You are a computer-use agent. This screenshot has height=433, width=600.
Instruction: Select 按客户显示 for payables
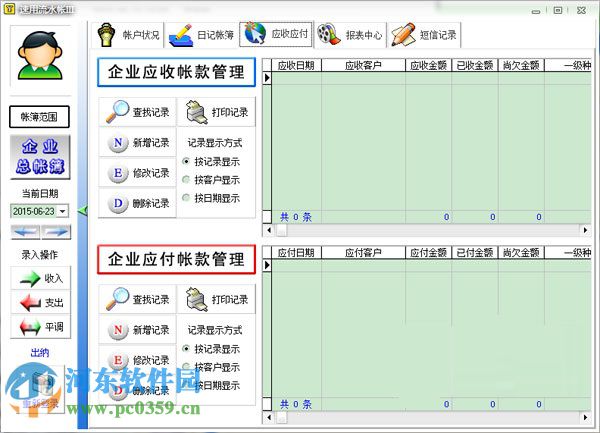211,367
